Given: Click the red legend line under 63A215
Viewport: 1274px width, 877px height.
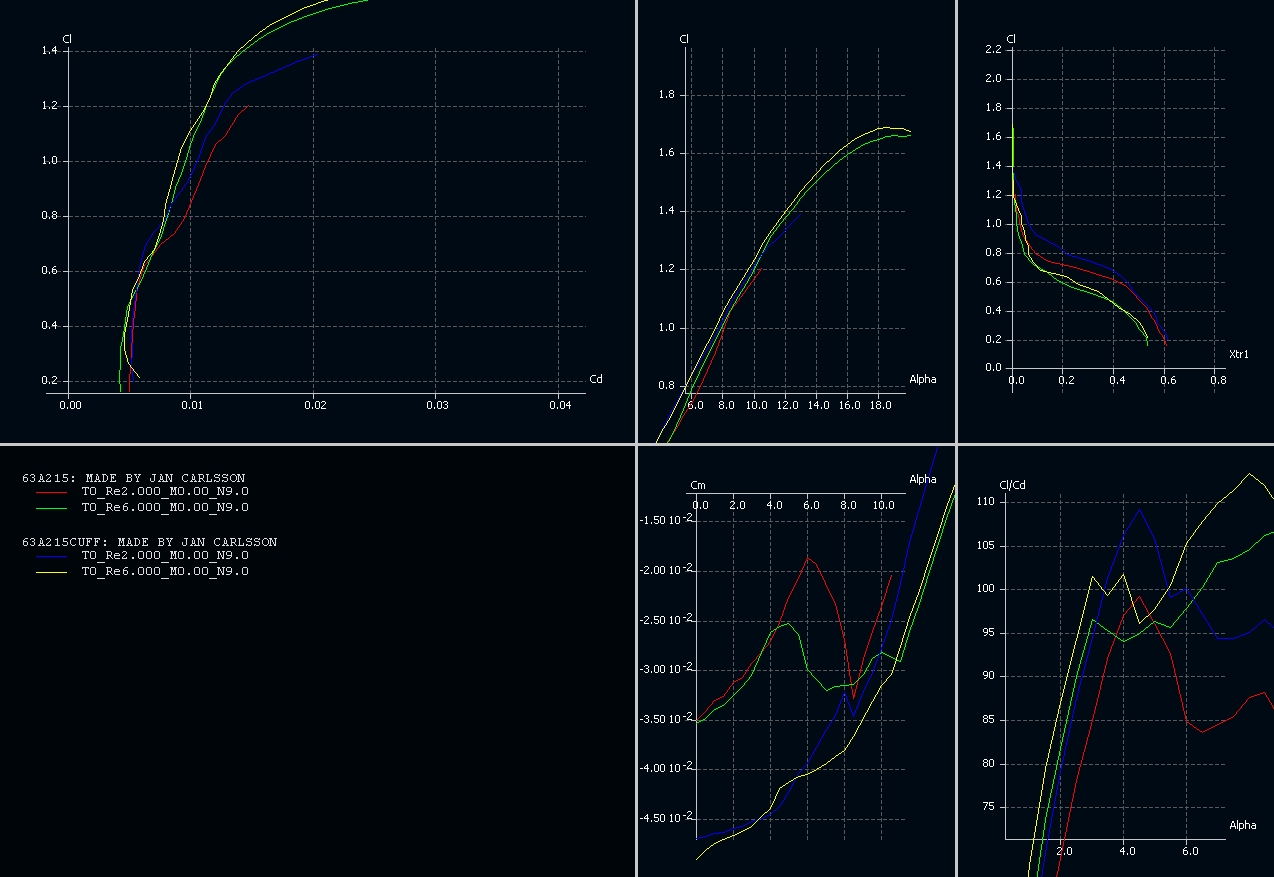Looking at the screenshot, I should point(51,492).
